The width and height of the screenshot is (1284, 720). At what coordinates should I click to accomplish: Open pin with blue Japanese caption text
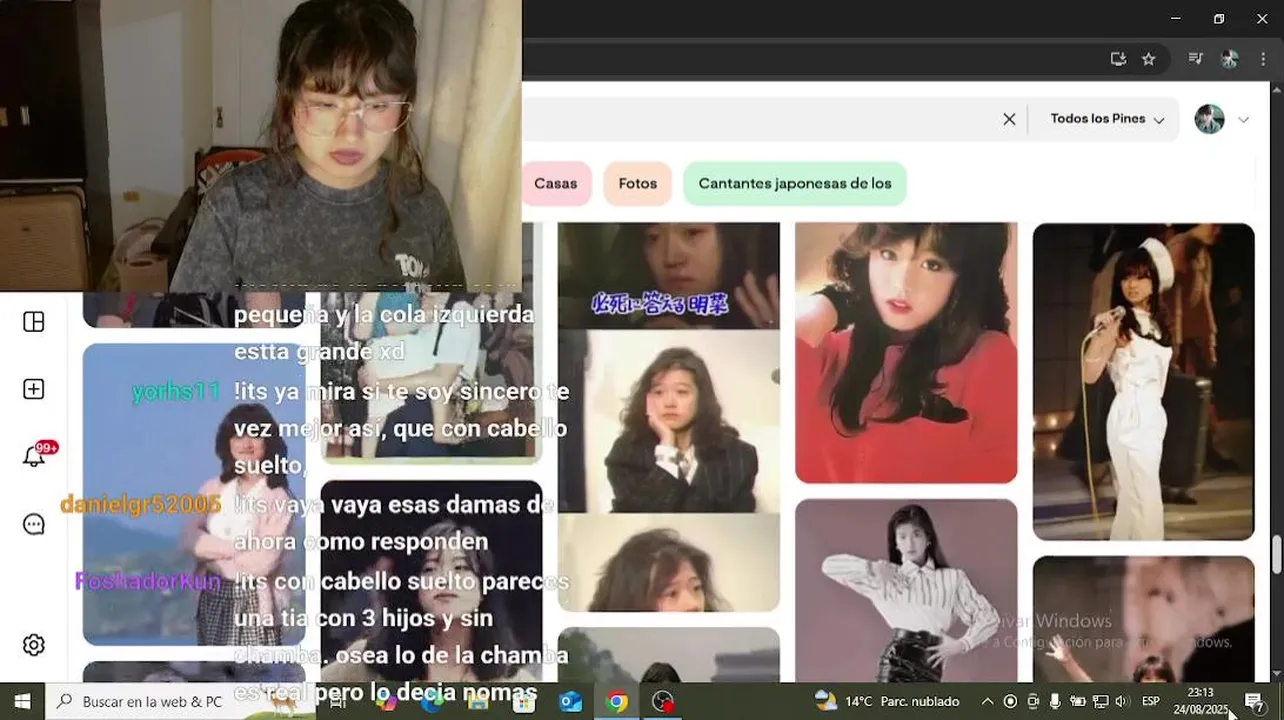(669, 276)
